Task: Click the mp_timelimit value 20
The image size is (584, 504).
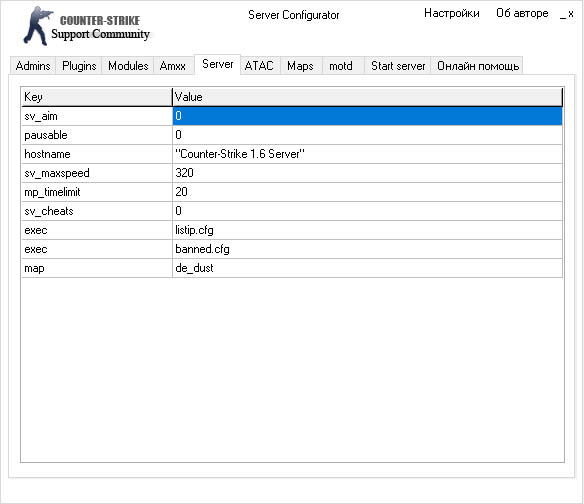Action: coord(368,192)
